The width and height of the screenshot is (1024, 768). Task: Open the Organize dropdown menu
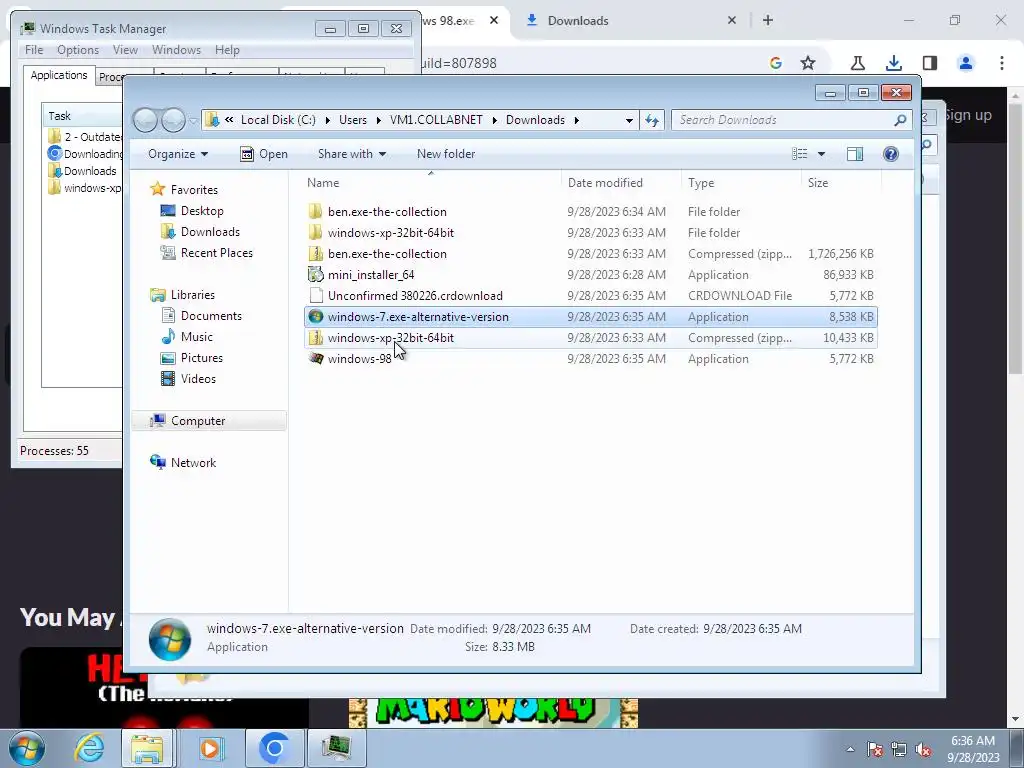point(178,154)
